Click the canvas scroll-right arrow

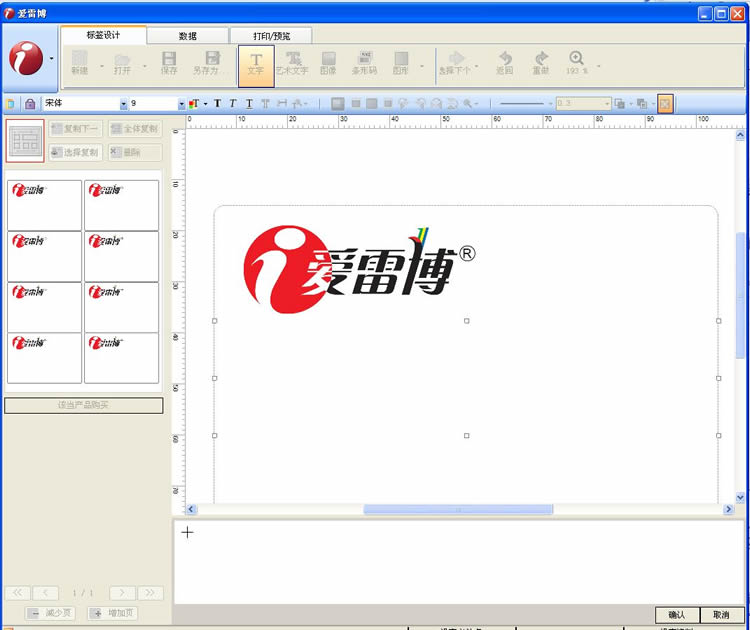(x=728, y=509)
